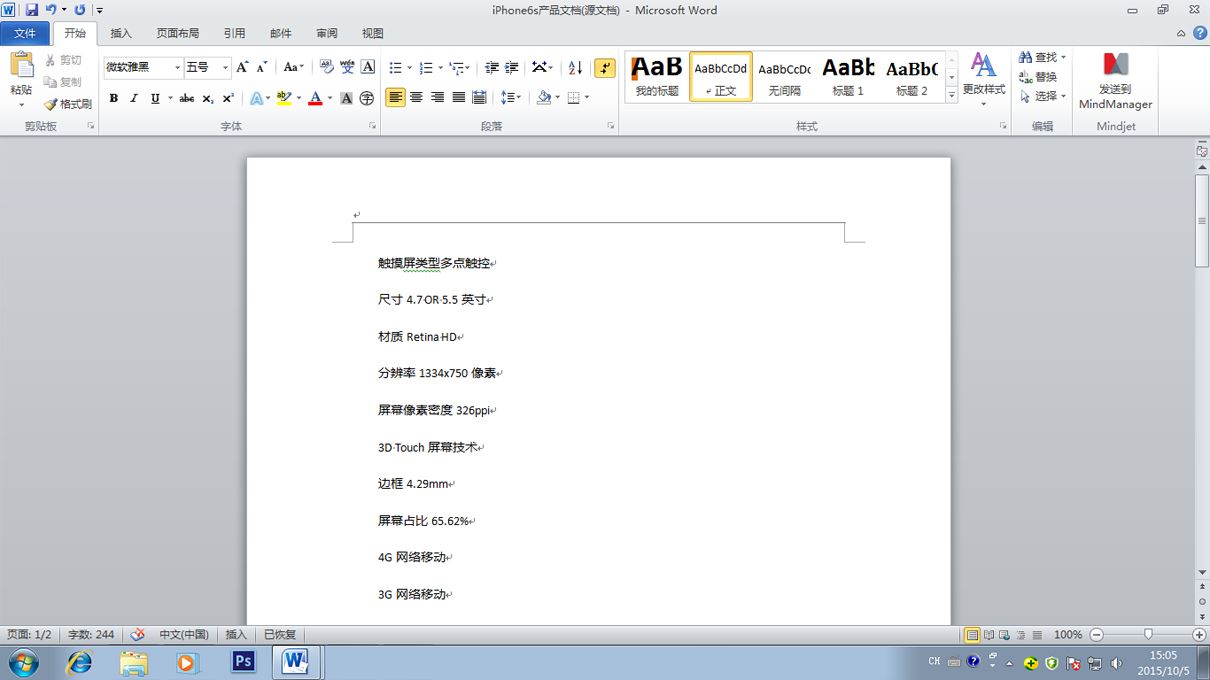Click the Sort (A-Z arrow) icon
Screen dimensions: 1210x680
click(576, 67)
